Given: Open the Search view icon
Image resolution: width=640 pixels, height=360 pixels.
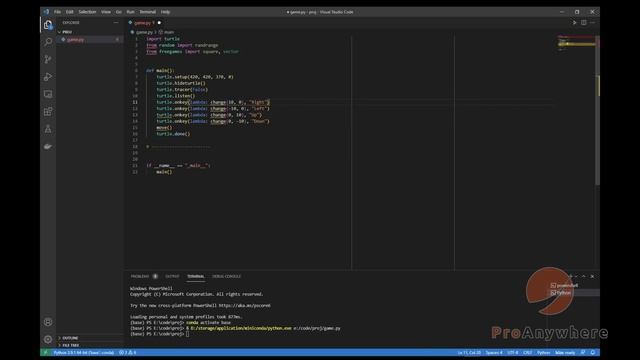Looking at the screenshot, I should 48,42.
